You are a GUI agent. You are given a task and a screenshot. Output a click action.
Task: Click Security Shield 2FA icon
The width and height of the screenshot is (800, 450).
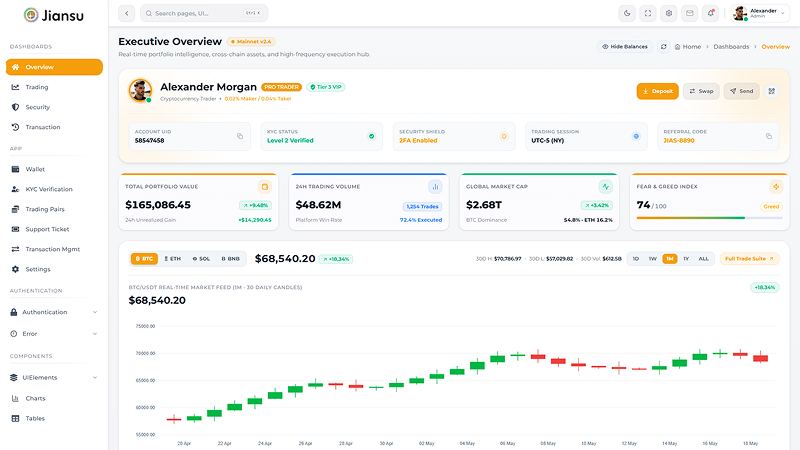click(x=504, y=136)
